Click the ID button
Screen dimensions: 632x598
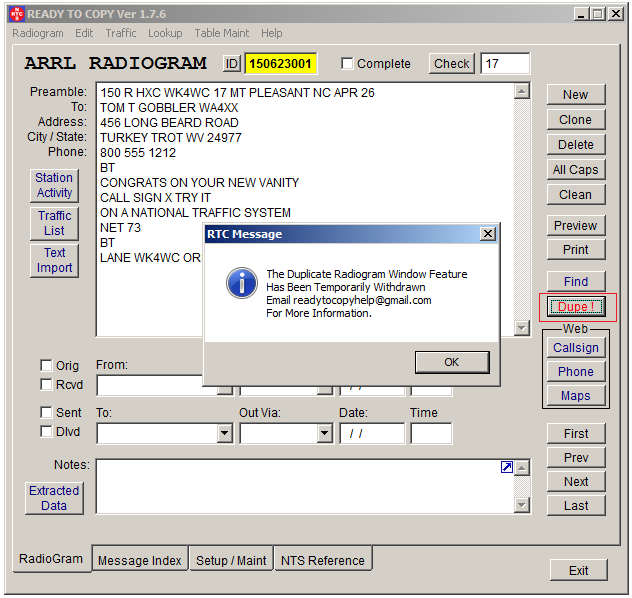pyautogui.click(x=231, y=64)
